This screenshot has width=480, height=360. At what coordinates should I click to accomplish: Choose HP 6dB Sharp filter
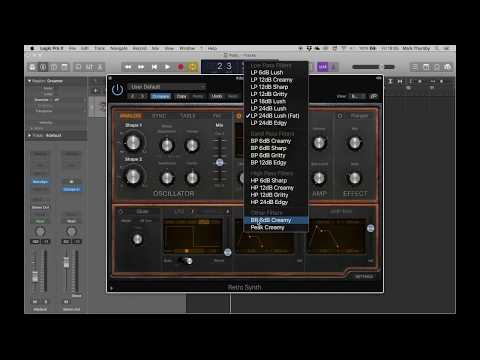[275, 180]
